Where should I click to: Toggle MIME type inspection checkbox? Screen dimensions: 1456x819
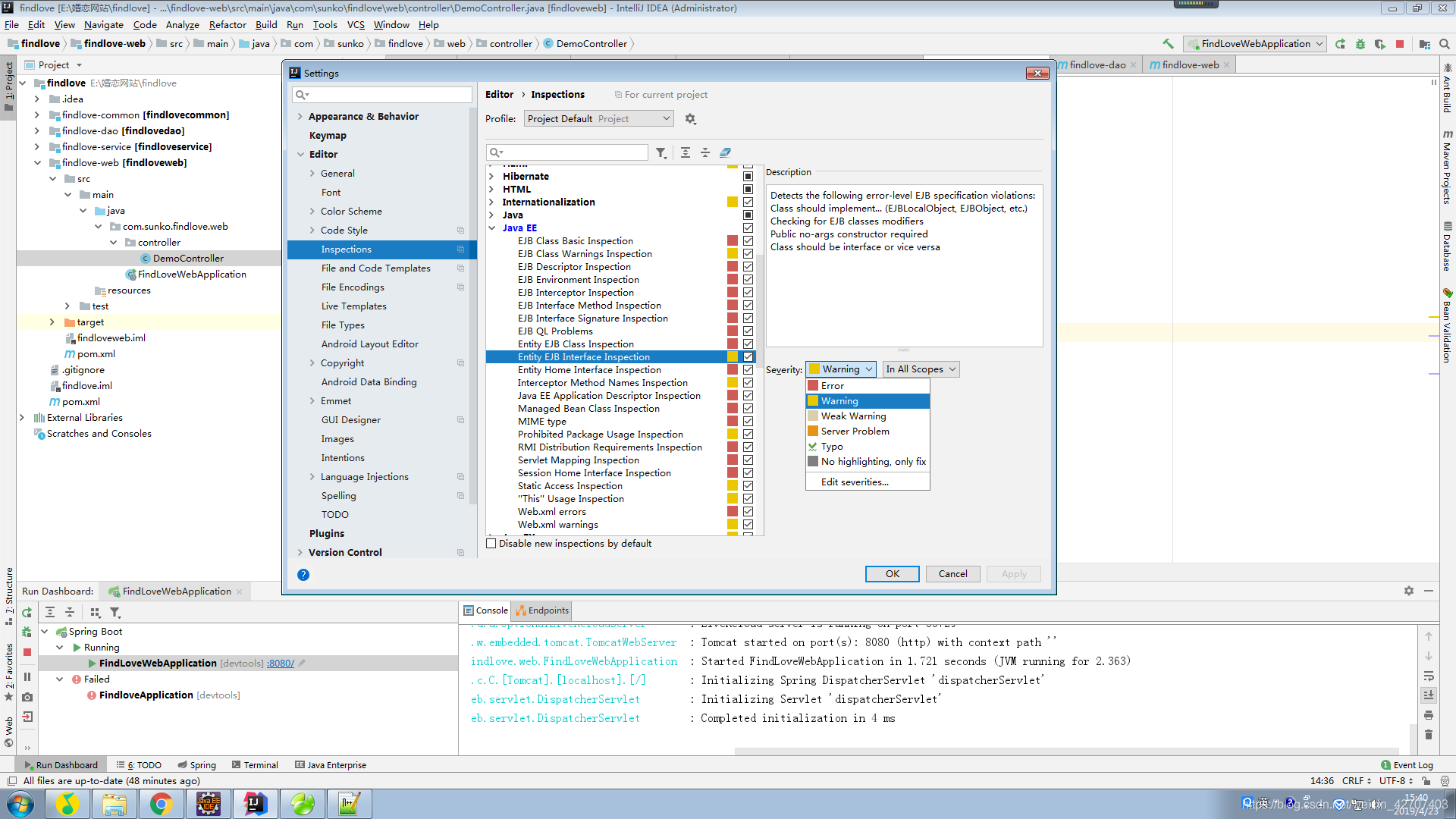[x=748, y=422]
